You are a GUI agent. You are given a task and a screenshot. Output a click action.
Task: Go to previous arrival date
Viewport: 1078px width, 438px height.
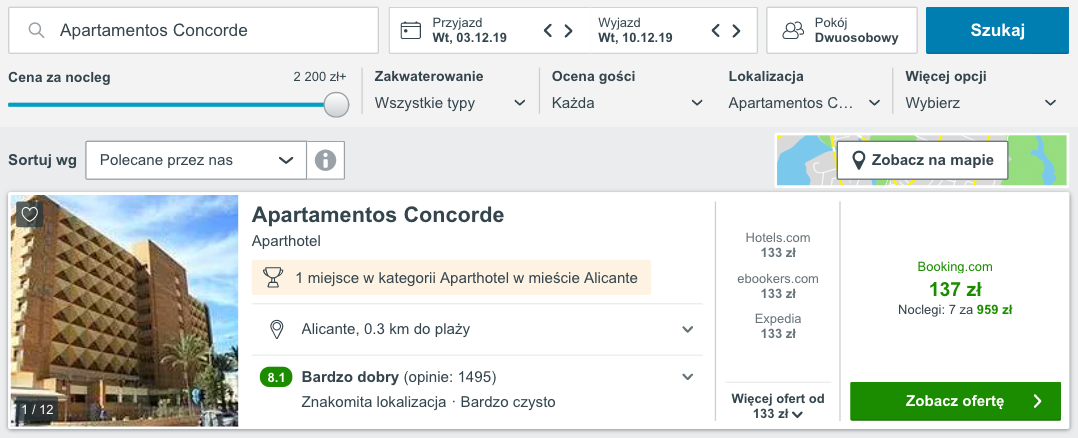point(548,30)
